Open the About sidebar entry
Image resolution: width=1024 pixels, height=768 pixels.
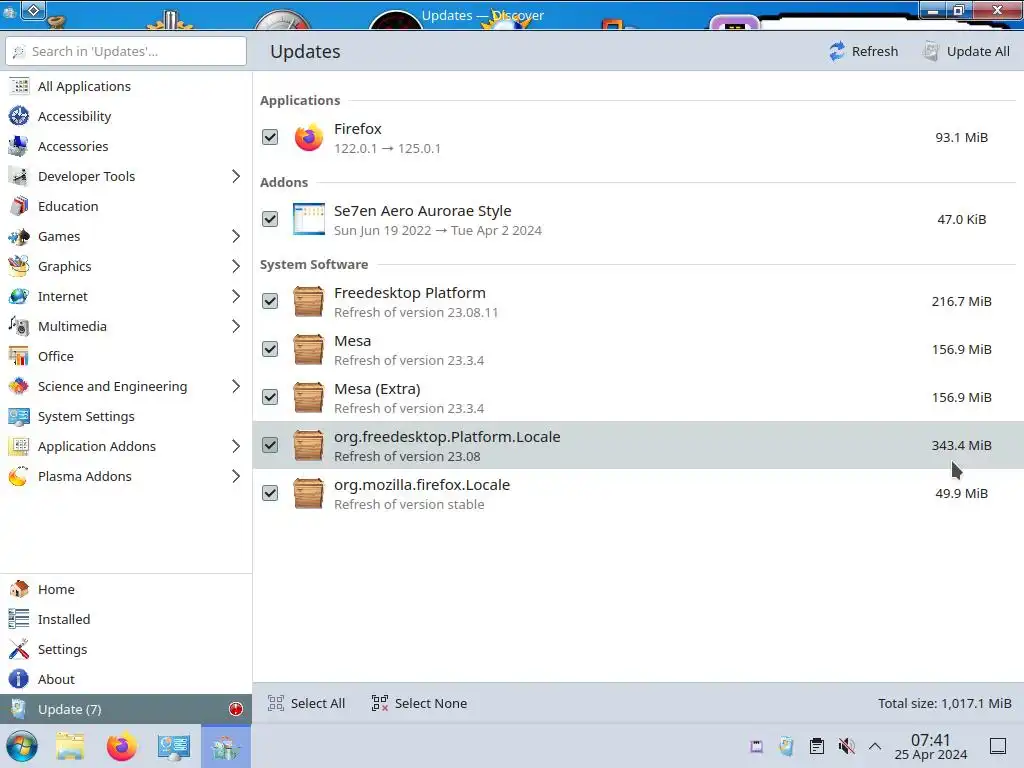pyautogui.click(x=126, y=679)
